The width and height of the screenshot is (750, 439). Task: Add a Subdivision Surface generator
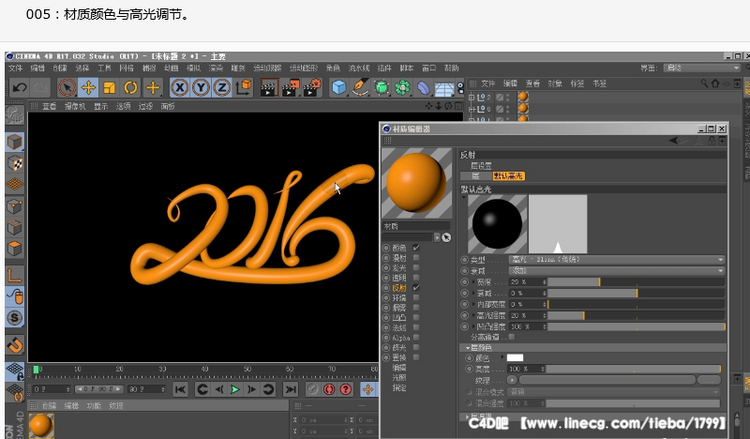381,88
